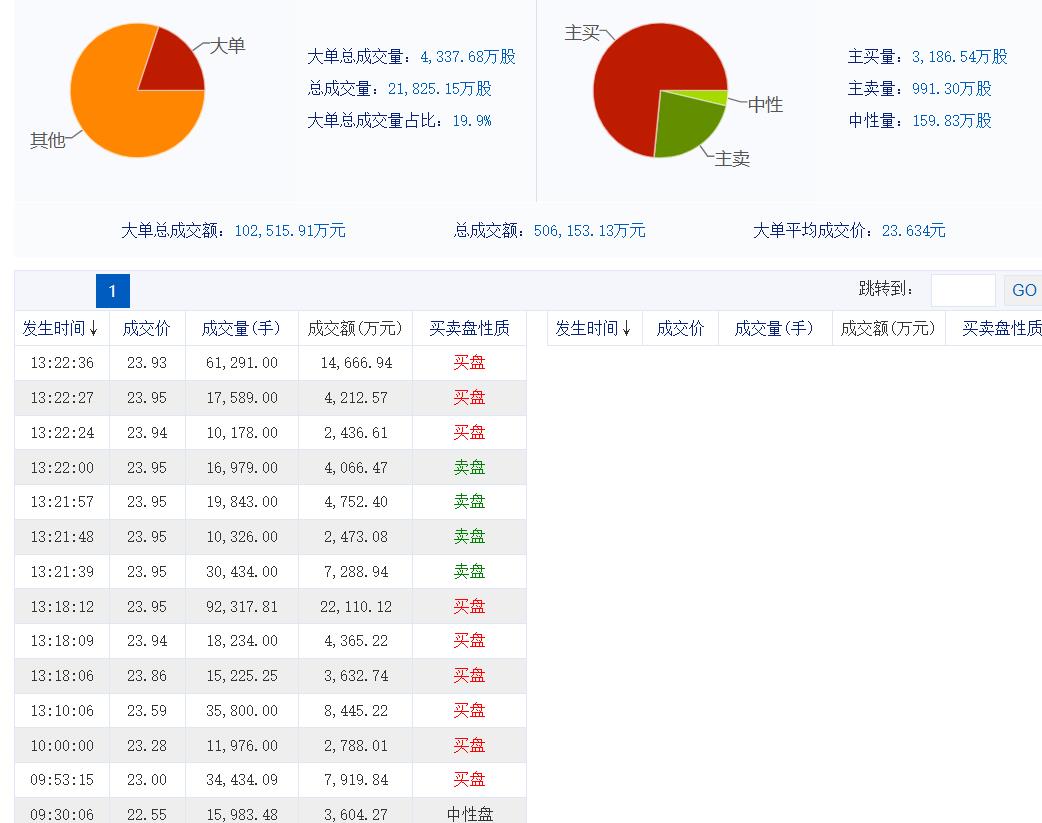Click amount 22,110.12 cell
Image resolution: width=1042 pixels, height=823 pixels.
(356, 606)
